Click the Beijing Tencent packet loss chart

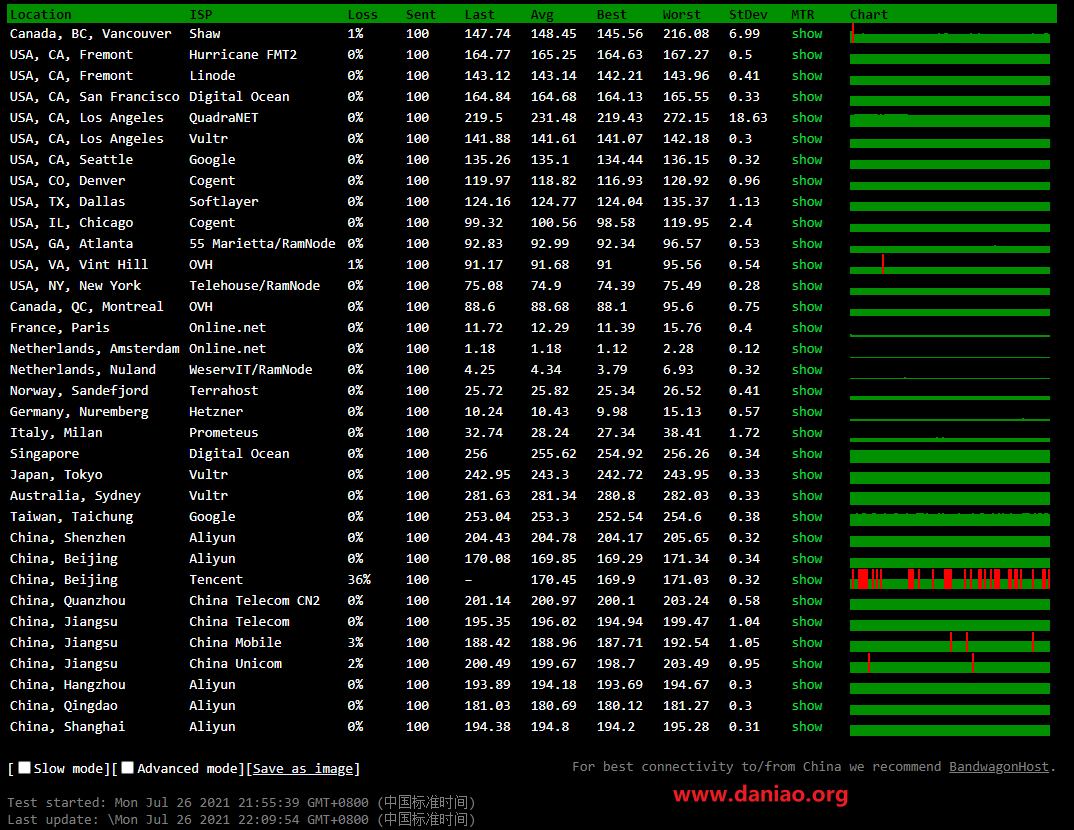point(950,579)
